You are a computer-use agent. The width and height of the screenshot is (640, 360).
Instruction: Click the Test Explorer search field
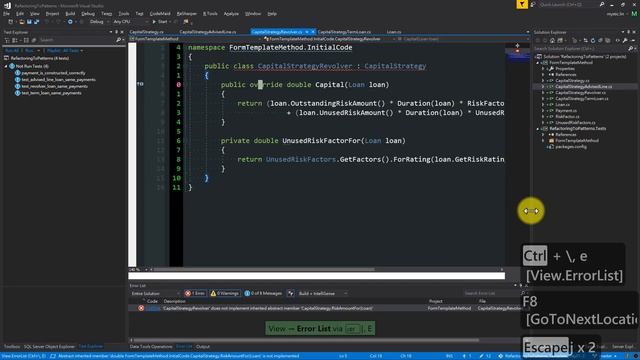pos(78,40)
